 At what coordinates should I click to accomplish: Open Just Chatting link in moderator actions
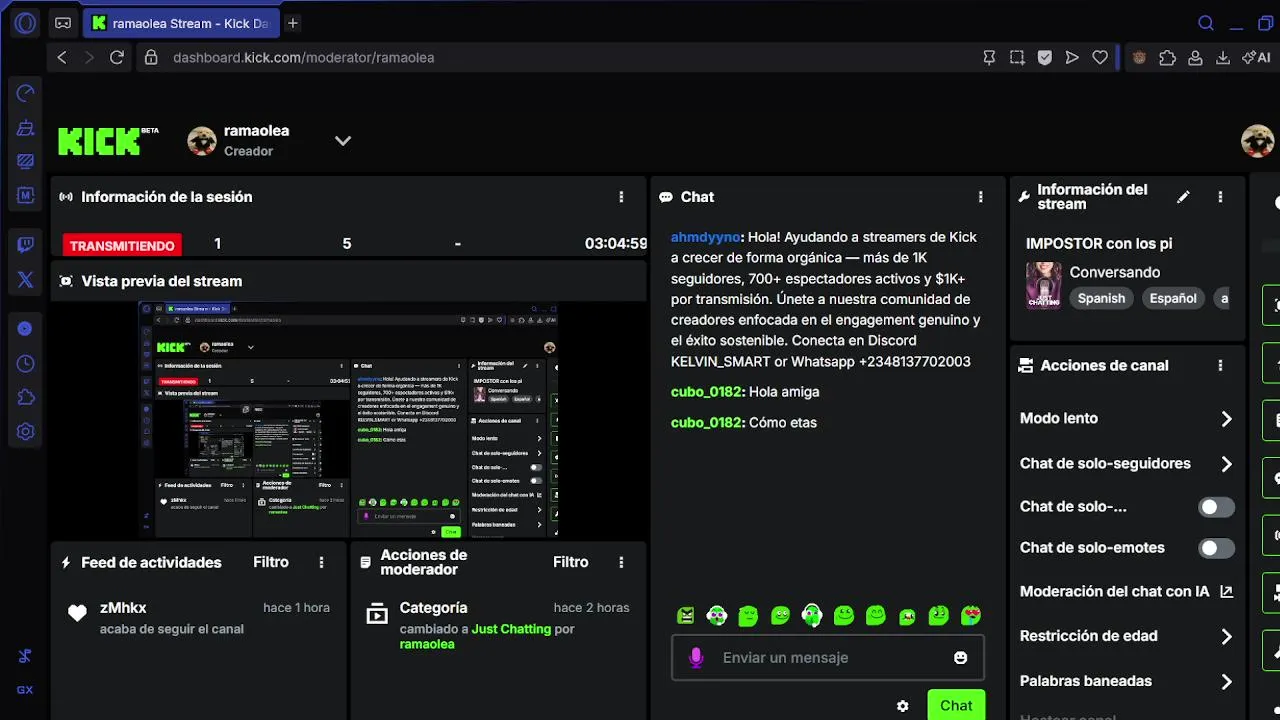[x=511, y=629]
